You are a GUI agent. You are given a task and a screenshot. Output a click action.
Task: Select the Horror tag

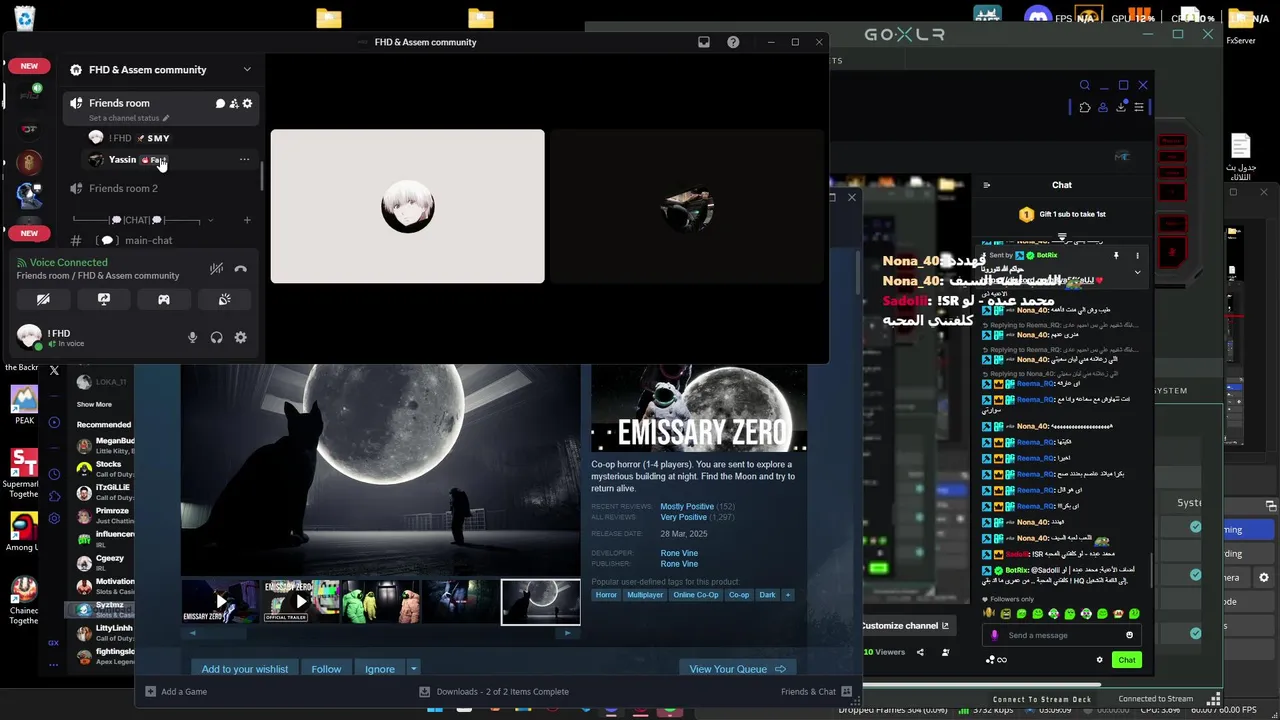pos(606,595)
